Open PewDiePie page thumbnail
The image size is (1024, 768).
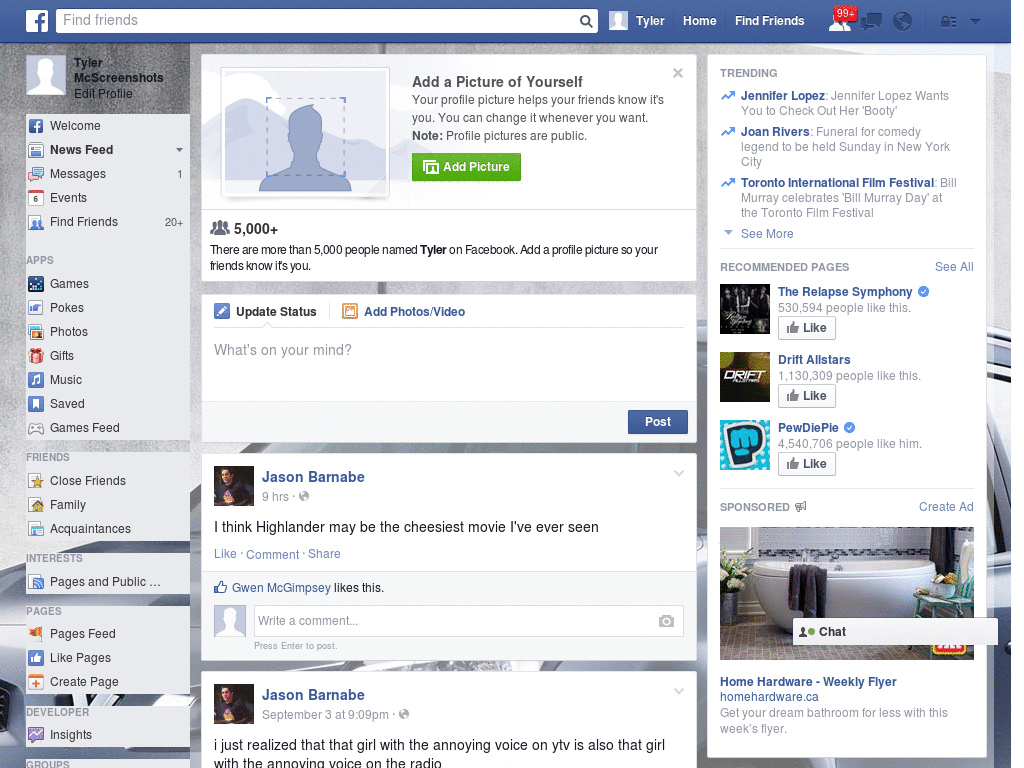click(744, 445)
